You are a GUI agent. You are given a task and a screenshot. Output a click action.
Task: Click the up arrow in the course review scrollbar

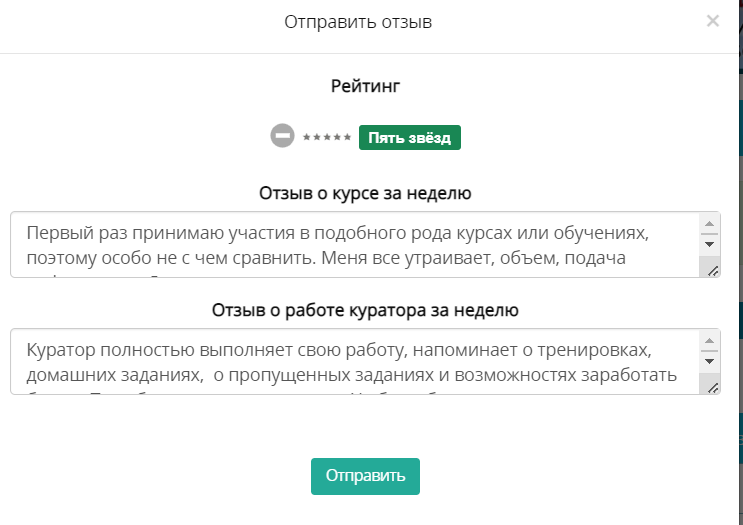click(709, 224)
